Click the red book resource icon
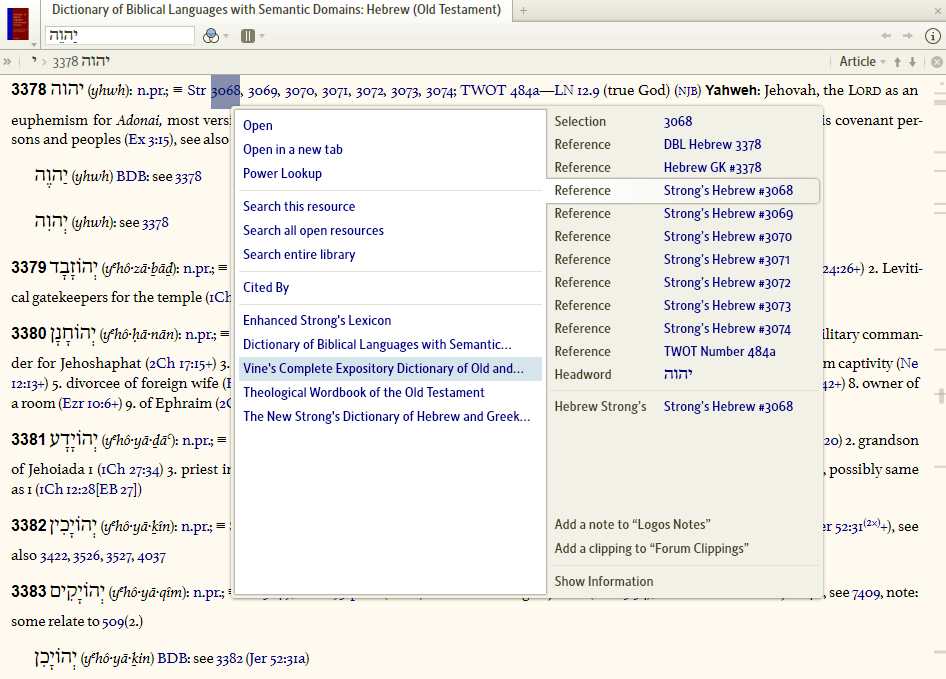This screenshot has height=679, width=946. [x=18, y=23]
